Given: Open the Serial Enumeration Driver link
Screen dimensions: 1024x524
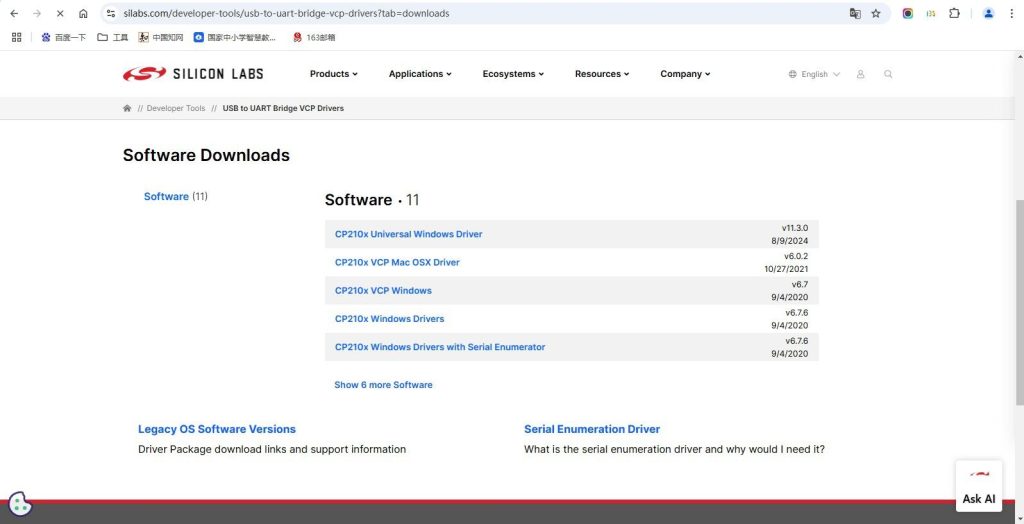Looking at the screenshot, I should (592, 429).
